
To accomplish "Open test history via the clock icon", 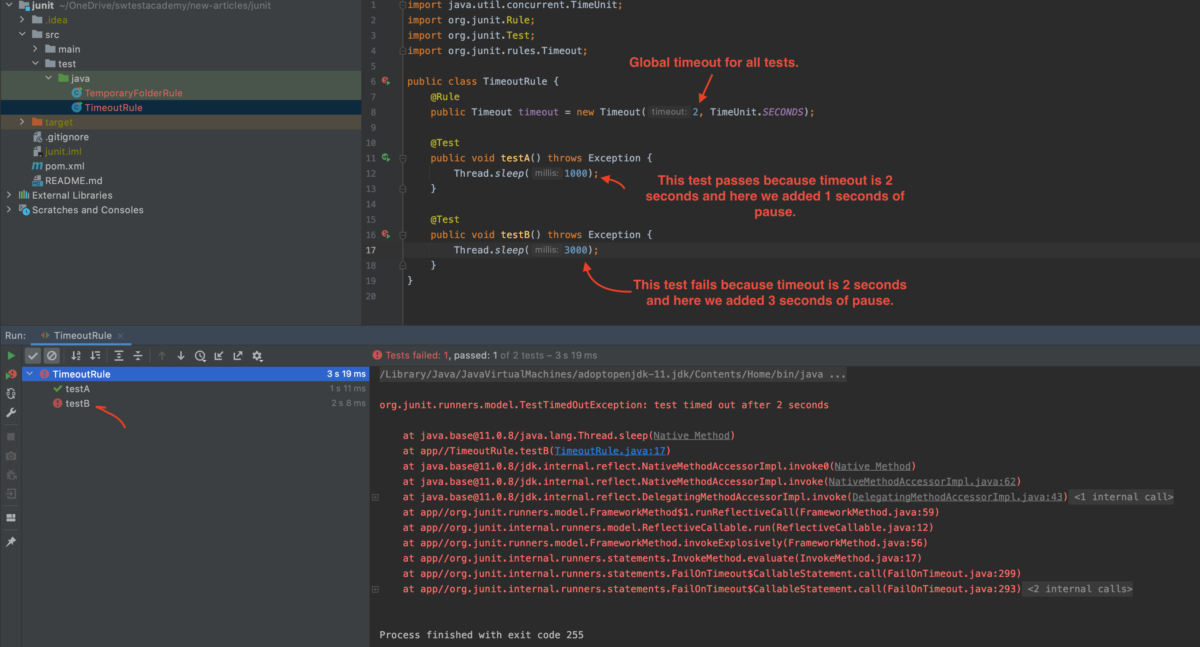I will pos(200,356).
